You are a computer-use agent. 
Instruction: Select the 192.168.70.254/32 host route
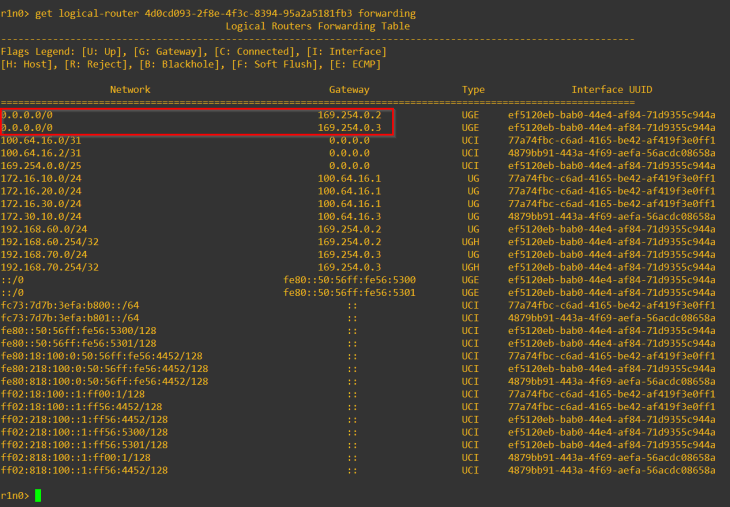point(50,267)
